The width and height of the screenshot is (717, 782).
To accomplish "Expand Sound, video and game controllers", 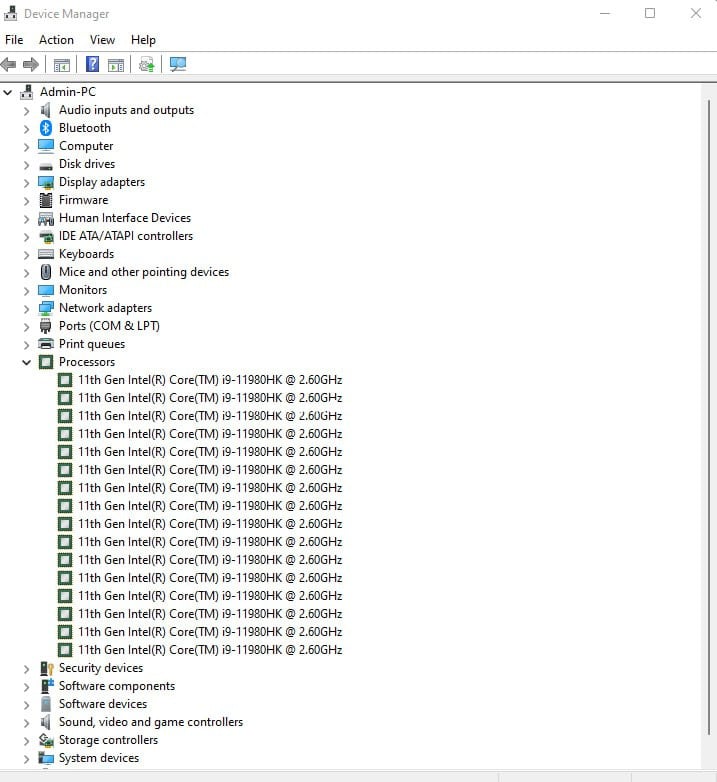I will click(x=27, y=722).
